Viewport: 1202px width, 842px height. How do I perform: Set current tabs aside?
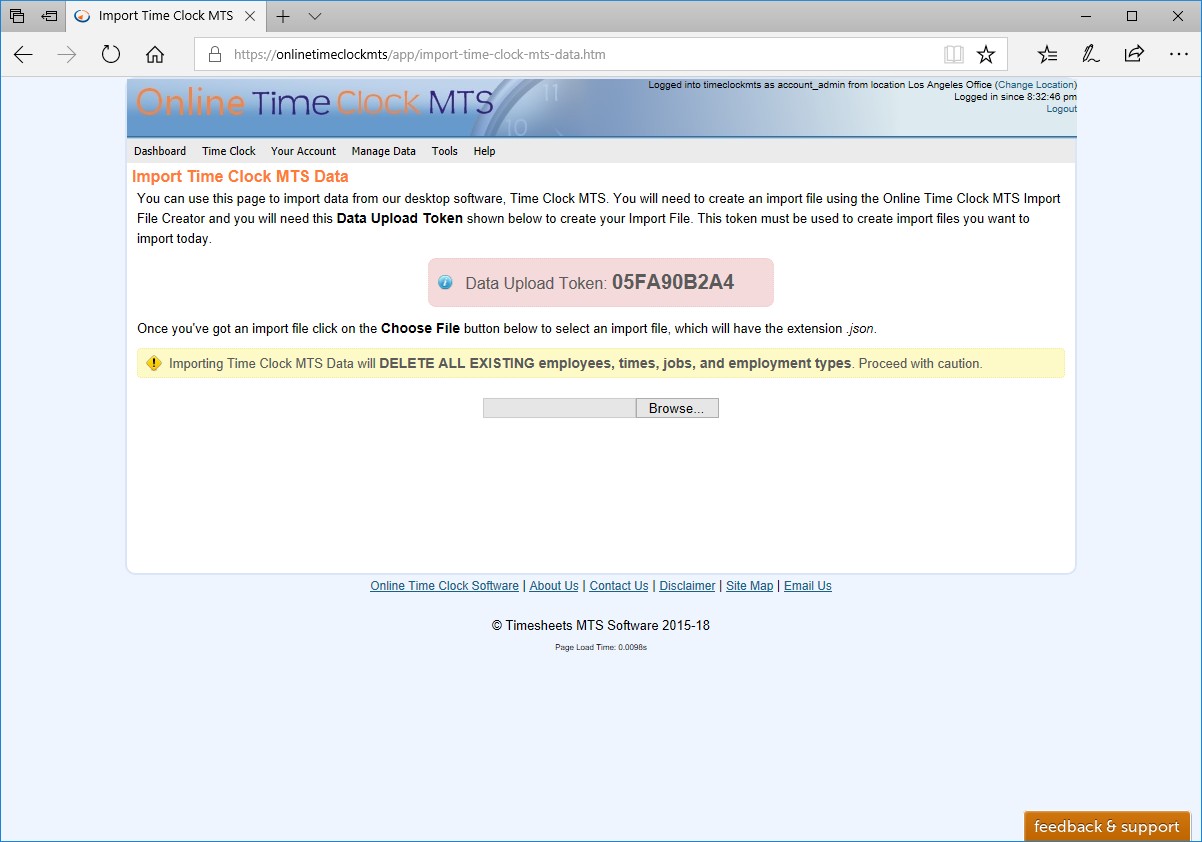49,16
